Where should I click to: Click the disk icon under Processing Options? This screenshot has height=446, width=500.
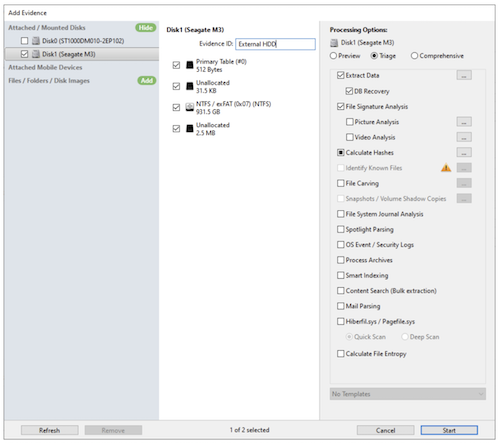(x=334, y=43)
